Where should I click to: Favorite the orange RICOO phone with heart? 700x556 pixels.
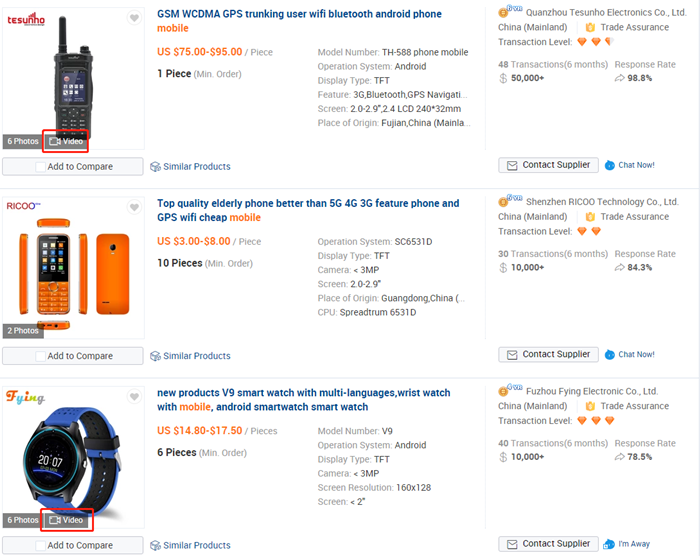click(134, 208)
